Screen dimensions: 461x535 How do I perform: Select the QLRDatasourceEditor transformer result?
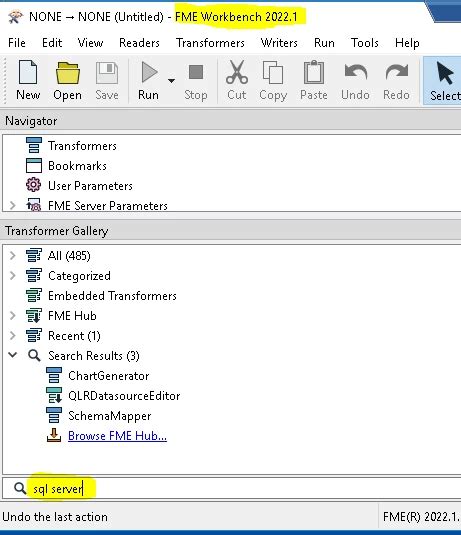(124, 396)
